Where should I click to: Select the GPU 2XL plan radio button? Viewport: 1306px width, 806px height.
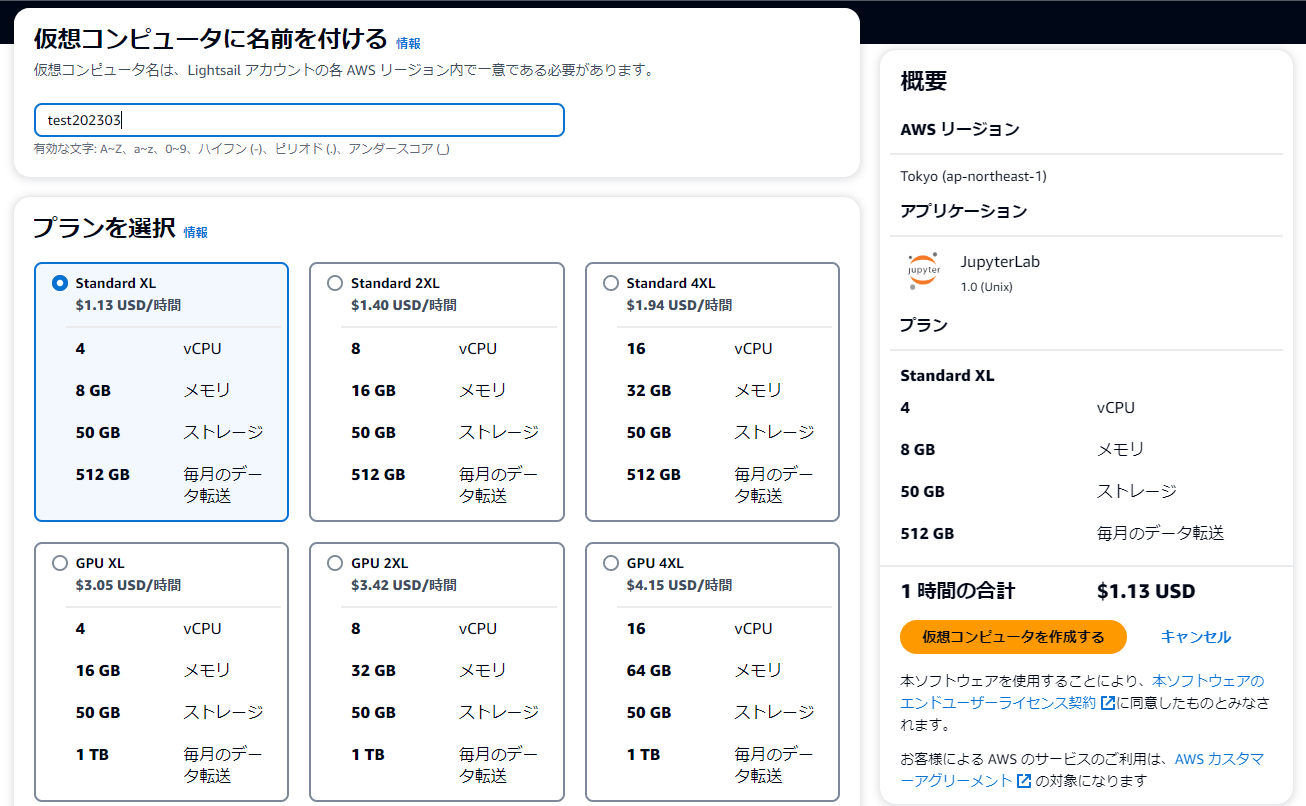pyautogui.click(x=335, y=563)
